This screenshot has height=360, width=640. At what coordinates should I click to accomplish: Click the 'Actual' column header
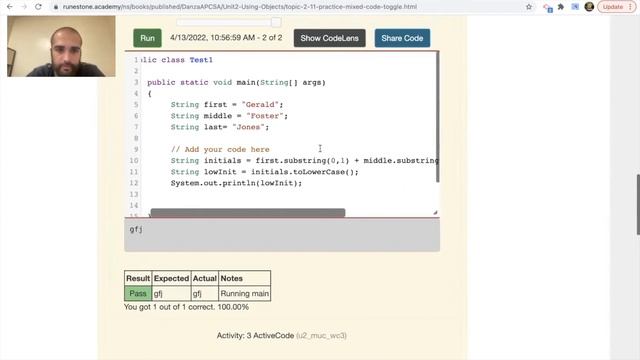point(204,278)
